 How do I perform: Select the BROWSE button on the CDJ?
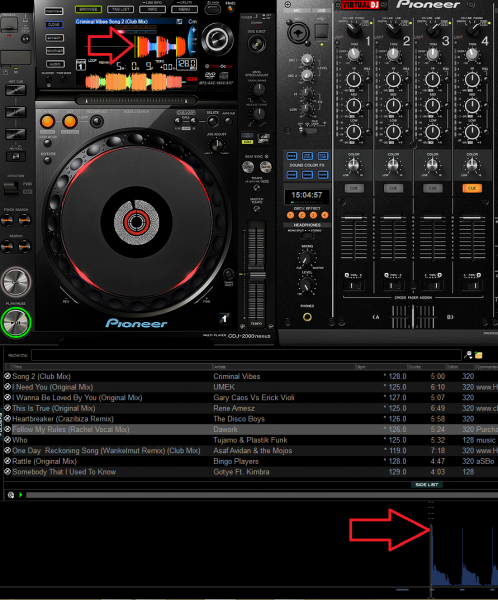click(x=88, y=9)
